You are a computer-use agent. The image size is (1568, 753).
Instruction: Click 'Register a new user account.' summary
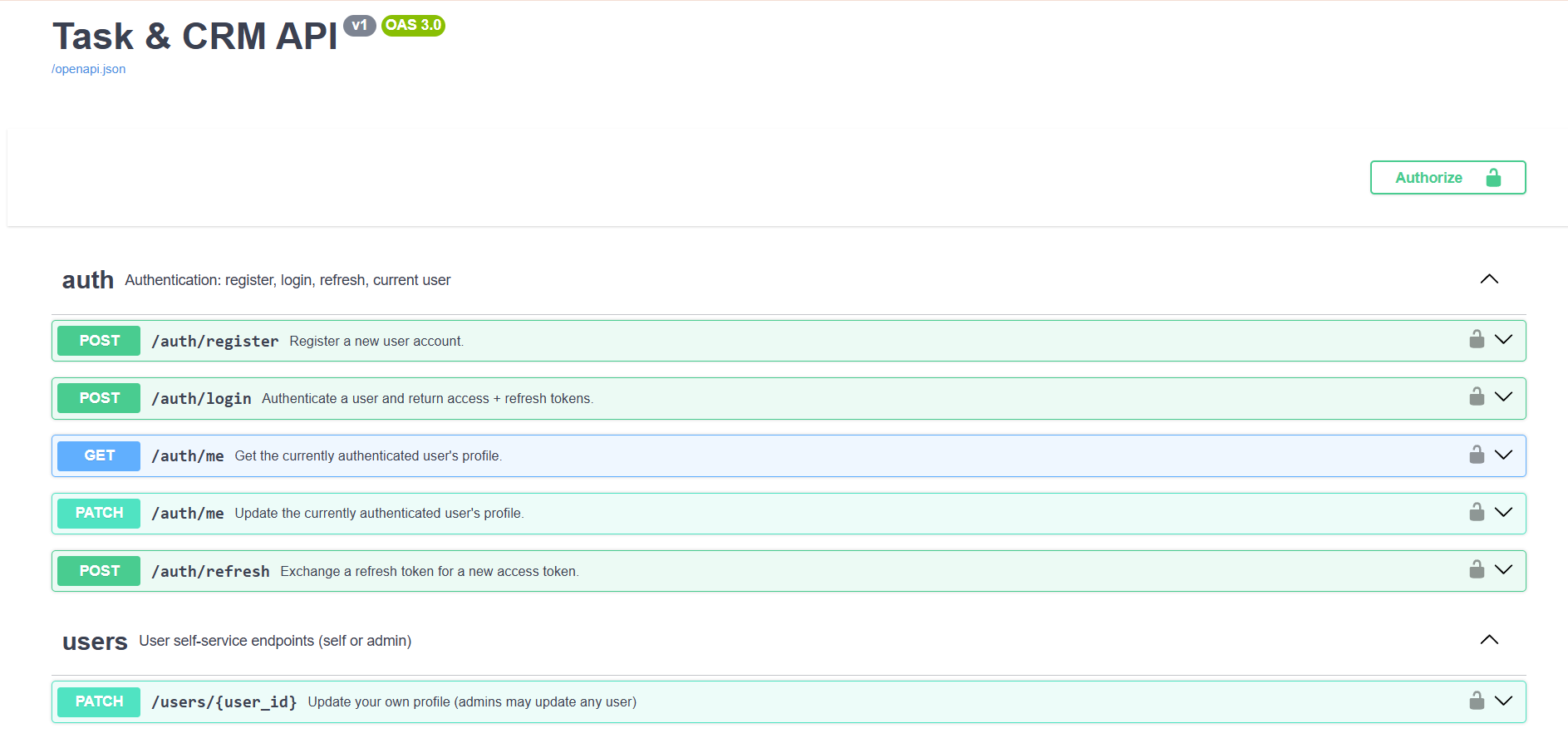[376, 342]
